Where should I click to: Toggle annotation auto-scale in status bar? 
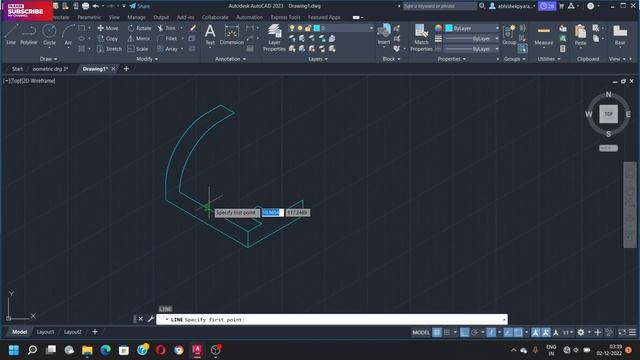tap(546, 332)
